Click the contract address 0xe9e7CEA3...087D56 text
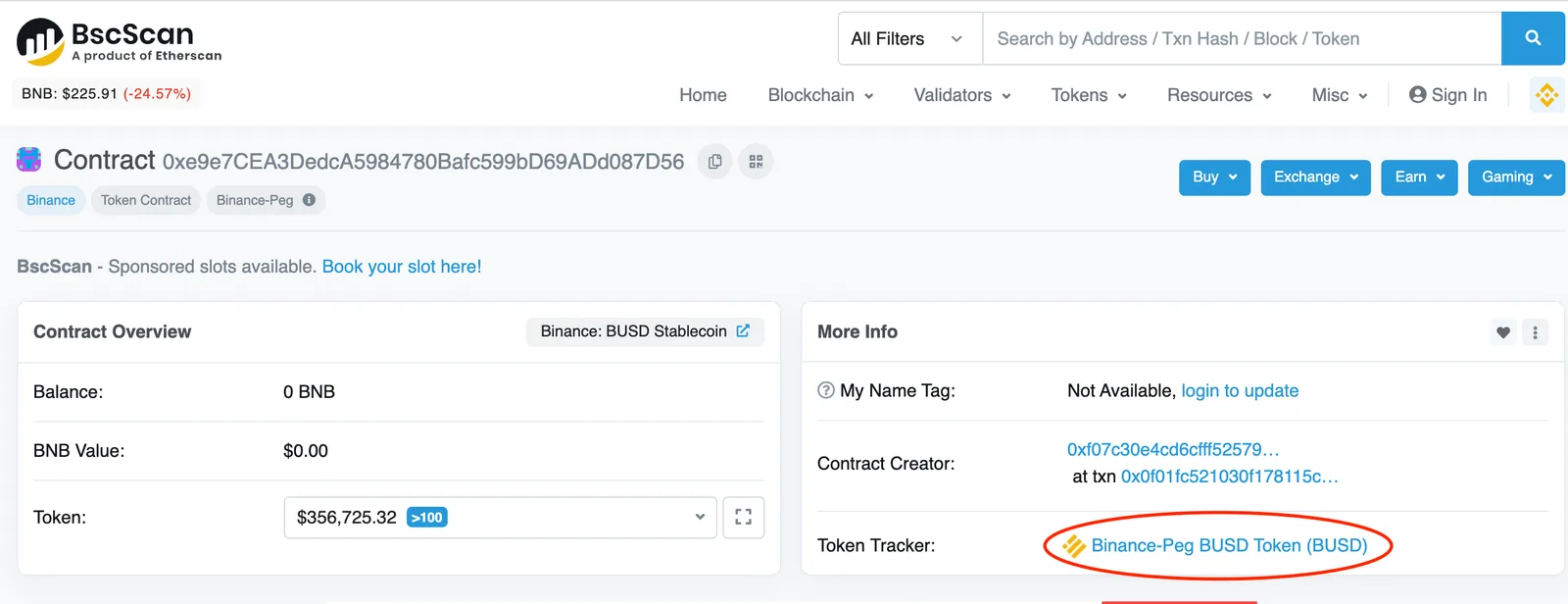 click(423, 162)
